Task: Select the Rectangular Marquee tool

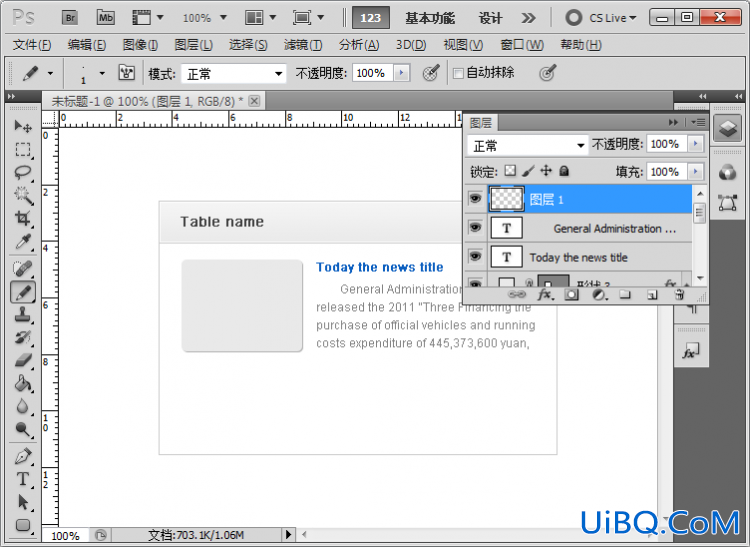Action: pyautogui.click(x=22, y=150)
